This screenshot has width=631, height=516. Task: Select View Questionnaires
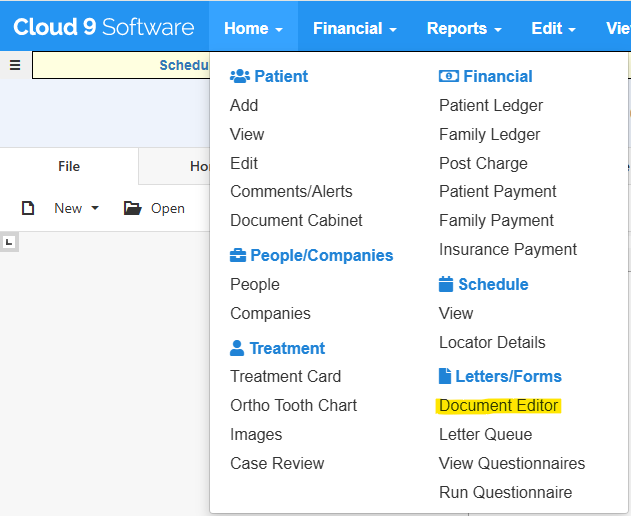click(x=512, y=464)
